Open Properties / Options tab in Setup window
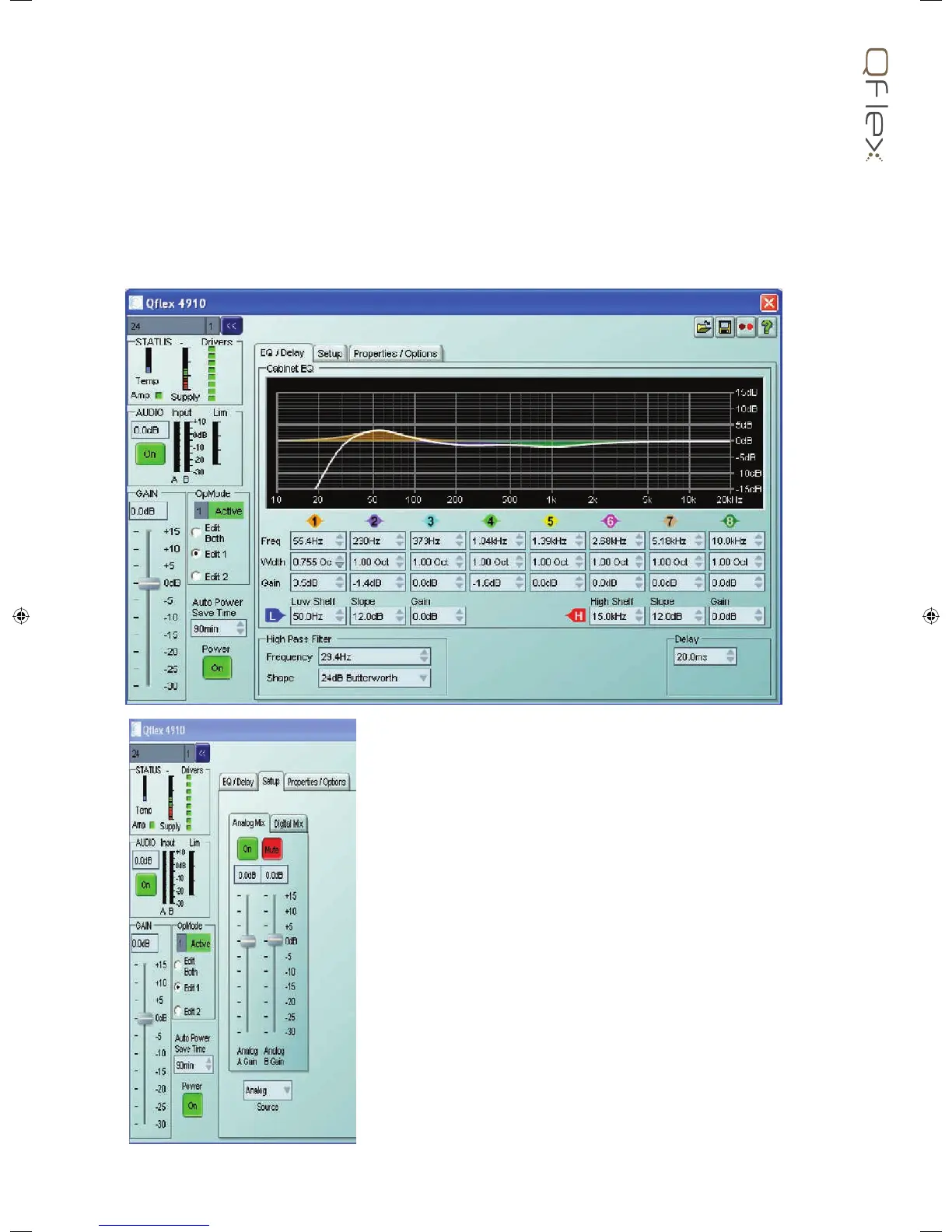 coord(317,782)
